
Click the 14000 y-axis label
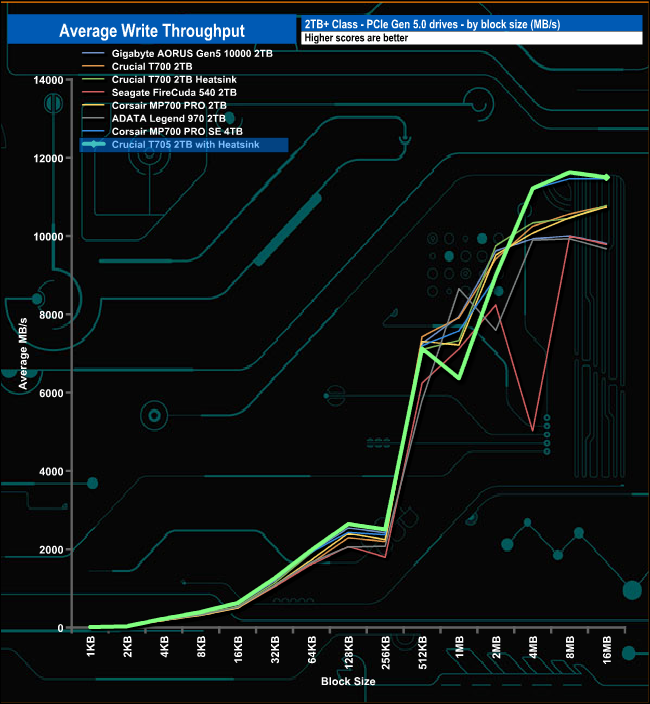coord(48,80)
